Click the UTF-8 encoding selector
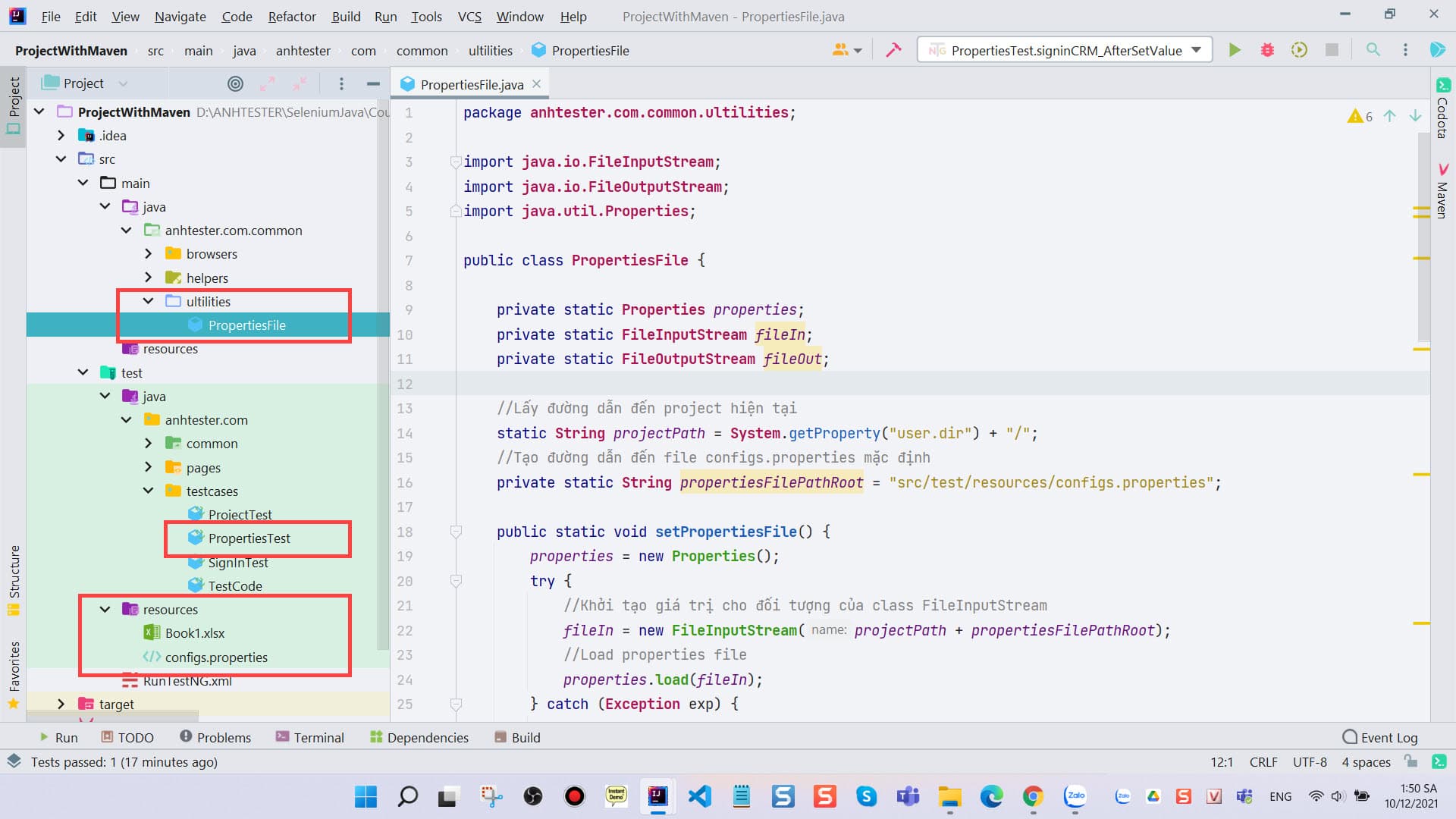The width and height of the screenshot is (1456, 819). coord(1310,762)
